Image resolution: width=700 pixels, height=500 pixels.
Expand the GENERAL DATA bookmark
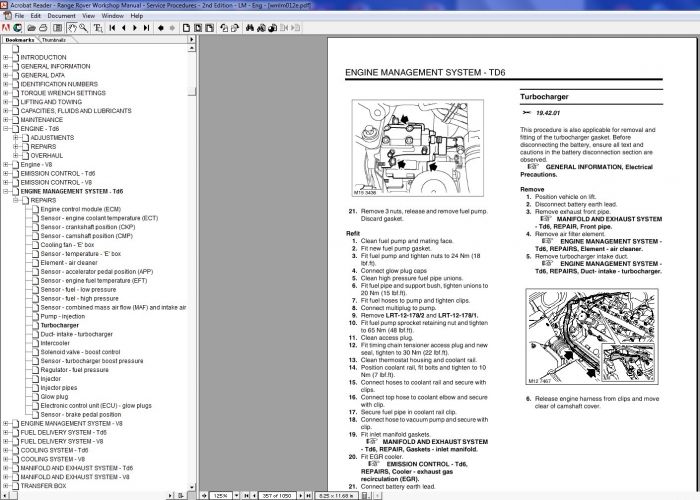click(6, 75)
